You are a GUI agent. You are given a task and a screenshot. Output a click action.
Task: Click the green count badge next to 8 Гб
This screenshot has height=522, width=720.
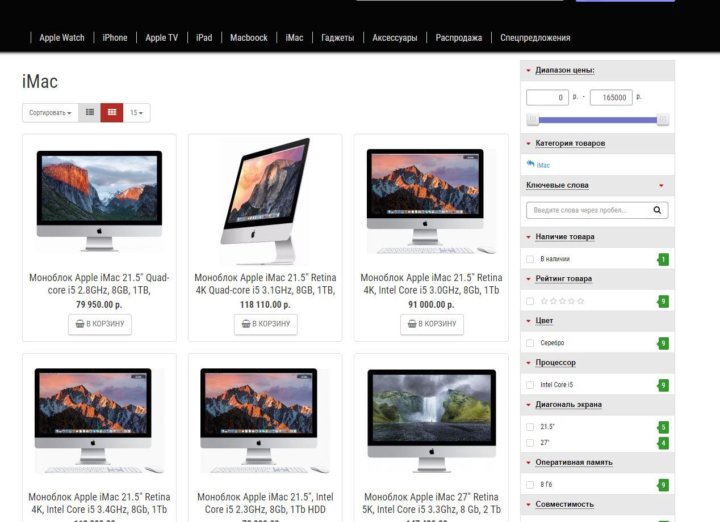point(663,485)
